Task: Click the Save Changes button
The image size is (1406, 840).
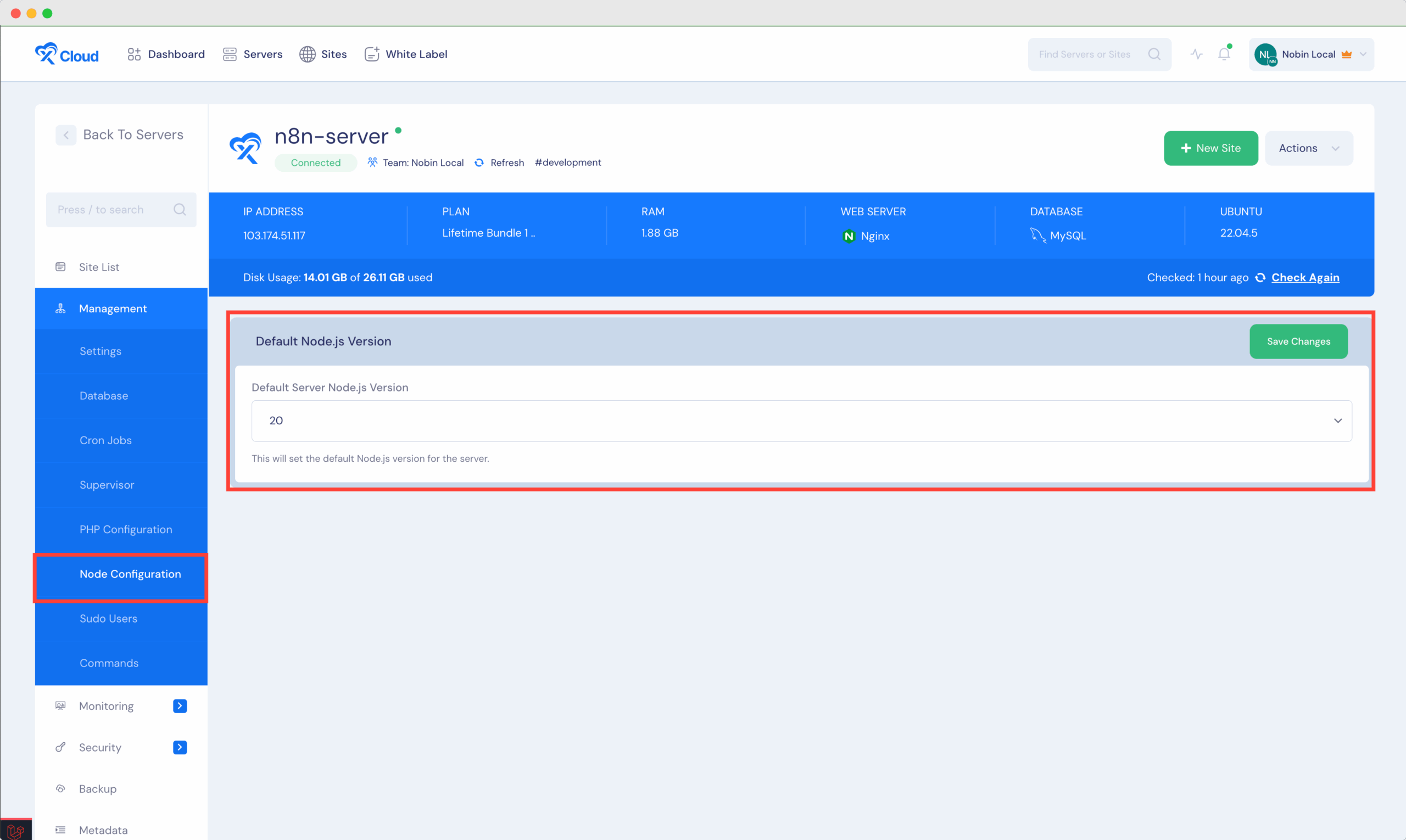Action: (1298, 341)
